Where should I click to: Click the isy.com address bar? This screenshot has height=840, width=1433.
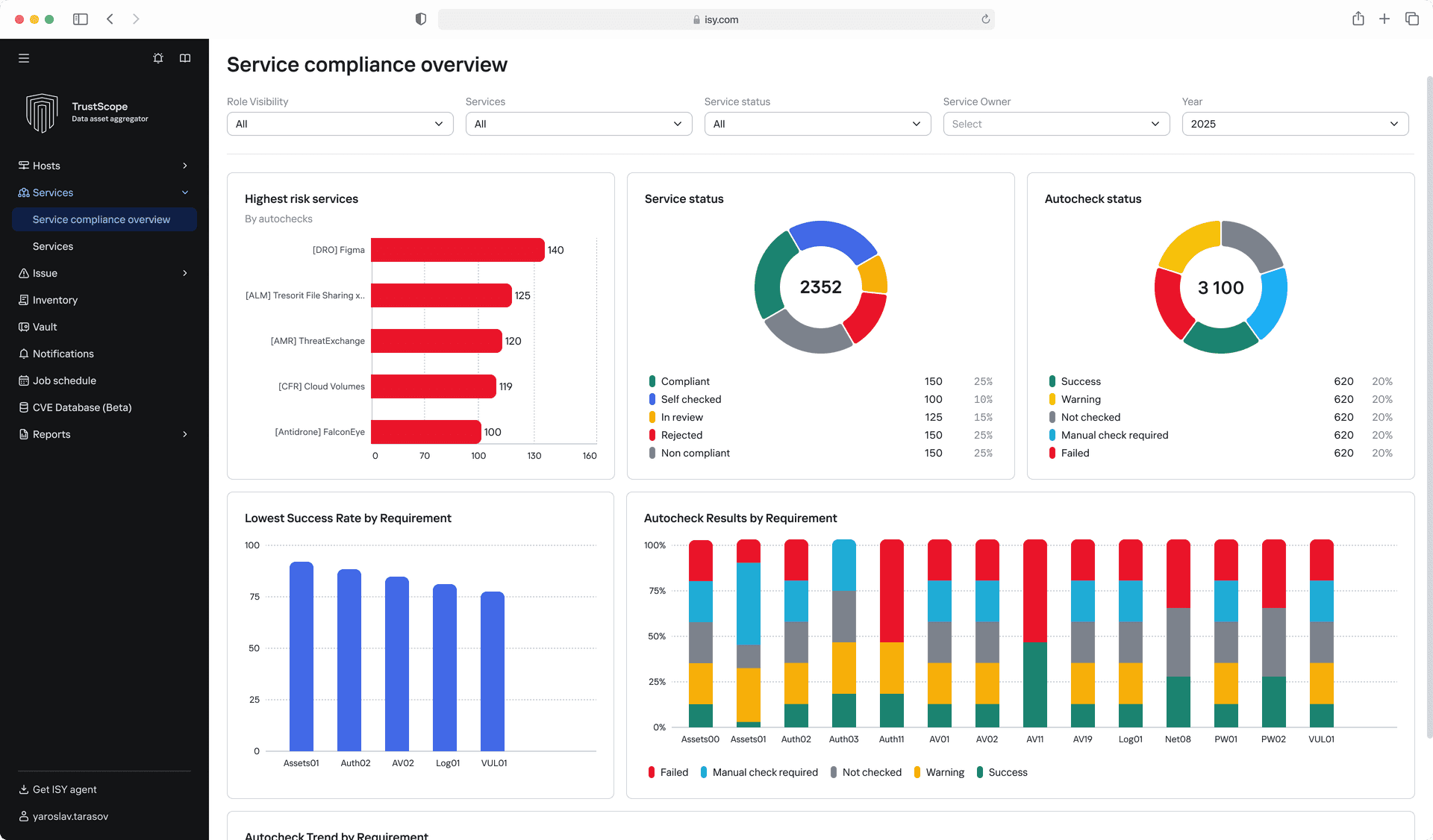click(716, 19)
